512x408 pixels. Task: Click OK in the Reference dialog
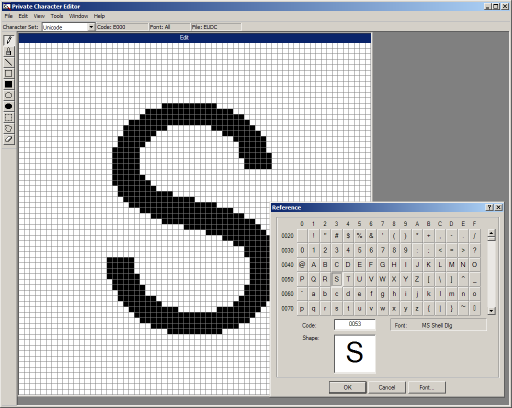point(348,387)
